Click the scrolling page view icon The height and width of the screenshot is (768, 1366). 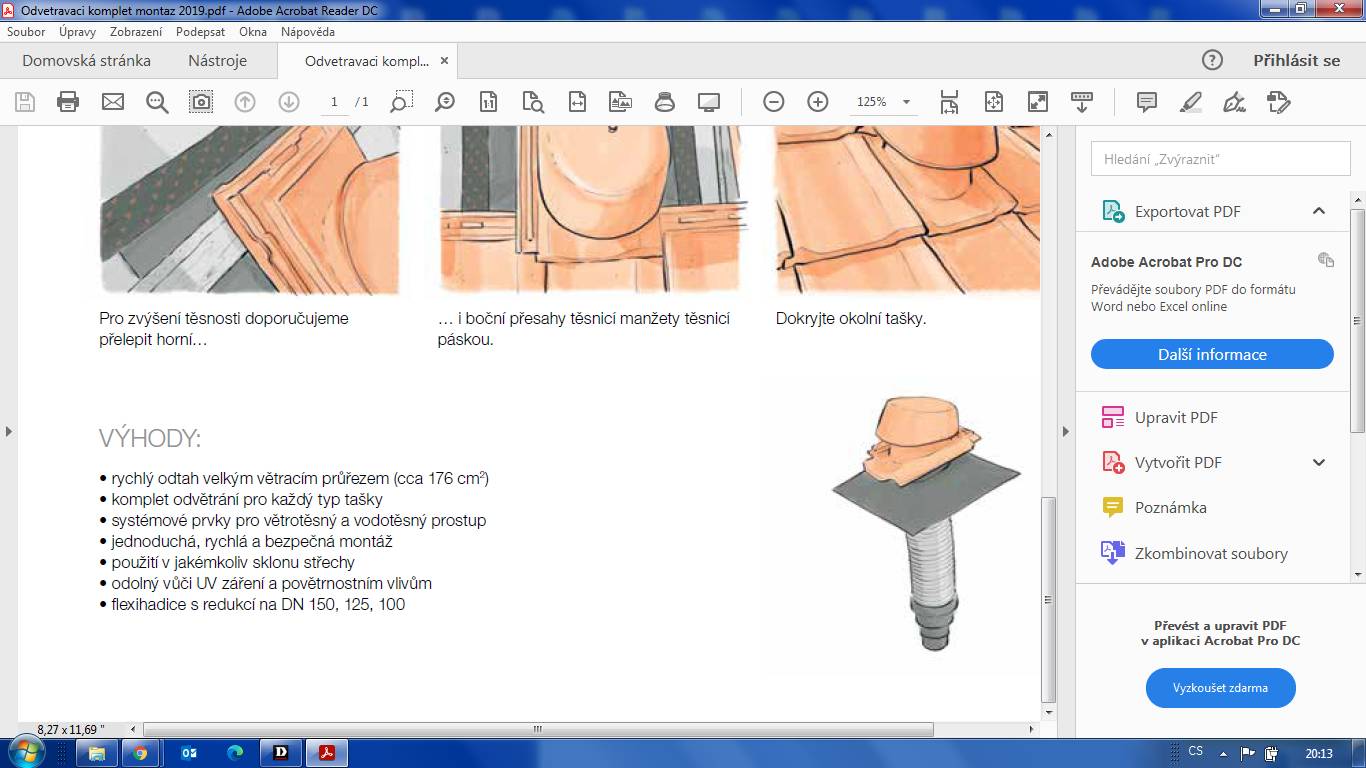pos(949,102)
